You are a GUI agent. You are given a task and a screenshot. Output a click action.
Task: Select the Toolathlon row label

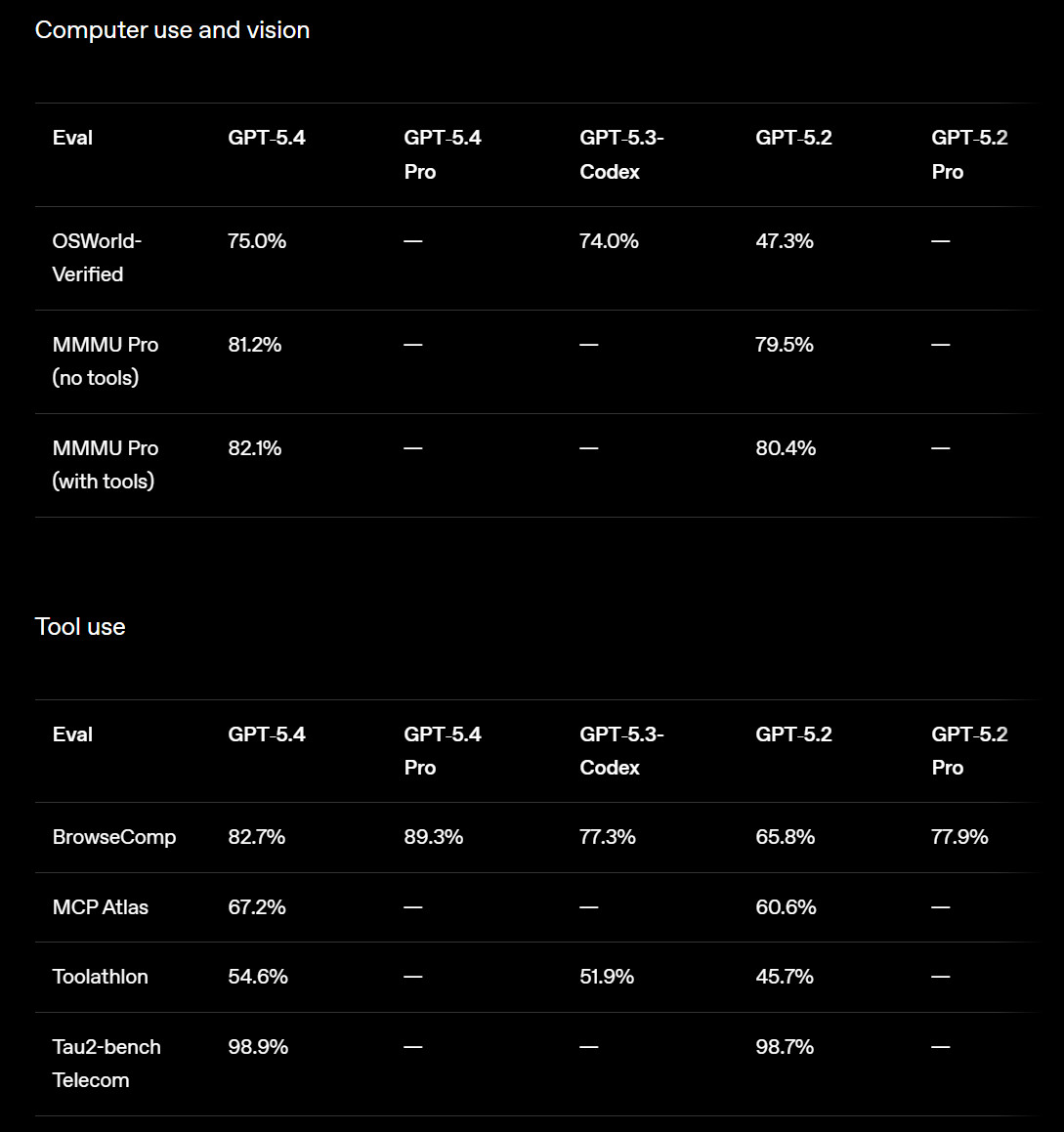click(101, 977)
